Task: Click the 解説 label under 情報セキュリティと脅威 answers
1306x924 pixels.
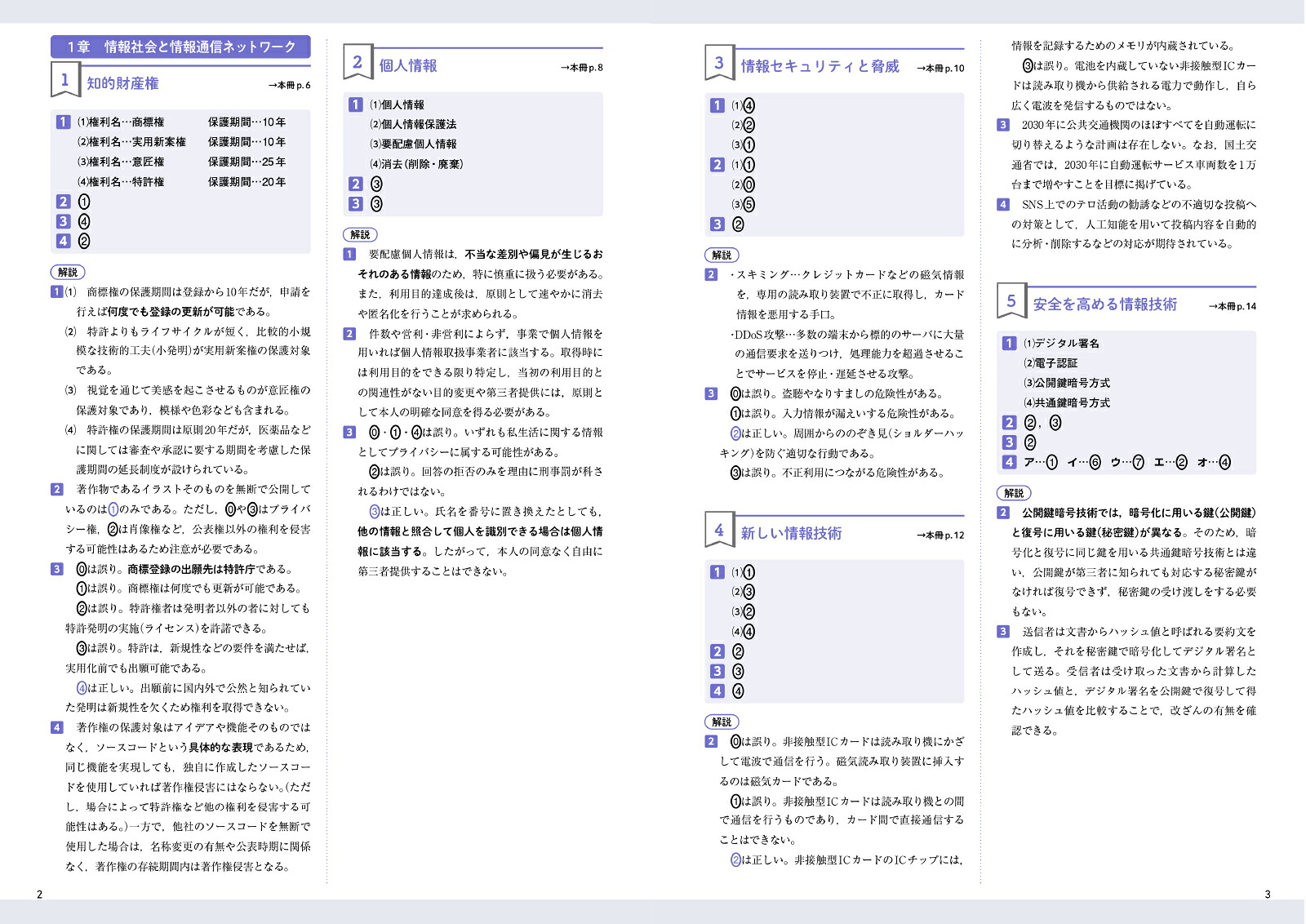Action: 722,255
